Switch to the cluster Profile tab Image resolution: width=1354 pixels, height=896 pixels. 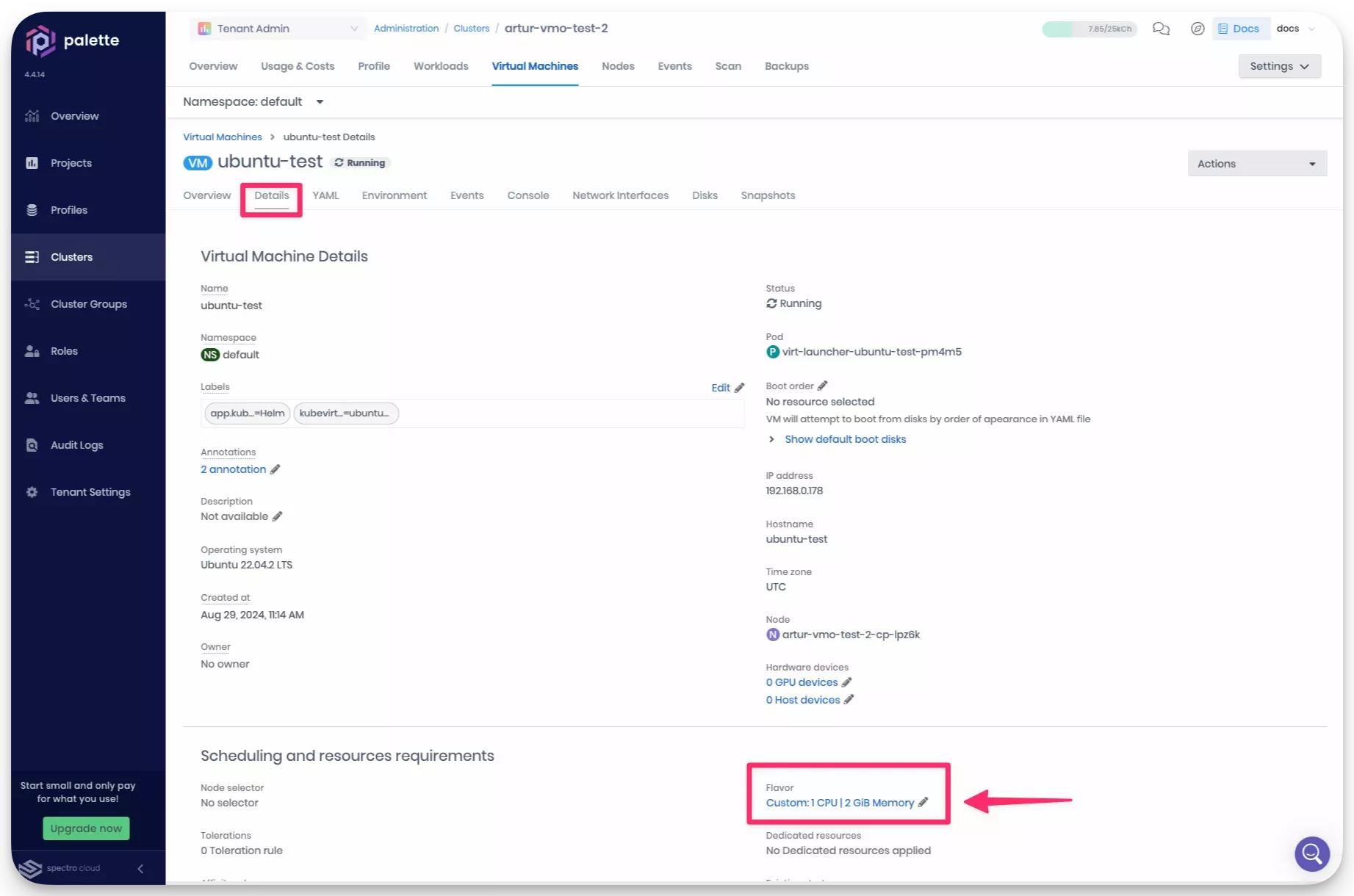pos(374,66)
